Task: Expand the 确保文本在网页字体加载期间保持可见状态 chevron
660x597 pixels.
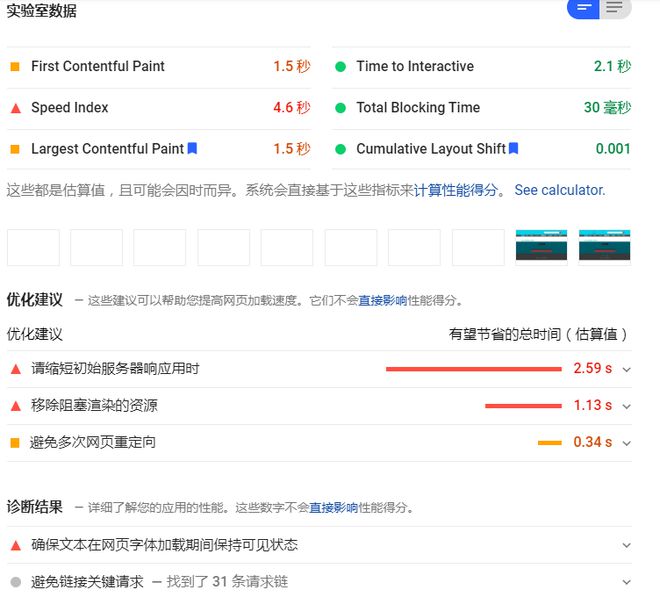Action: coord(626,546)
